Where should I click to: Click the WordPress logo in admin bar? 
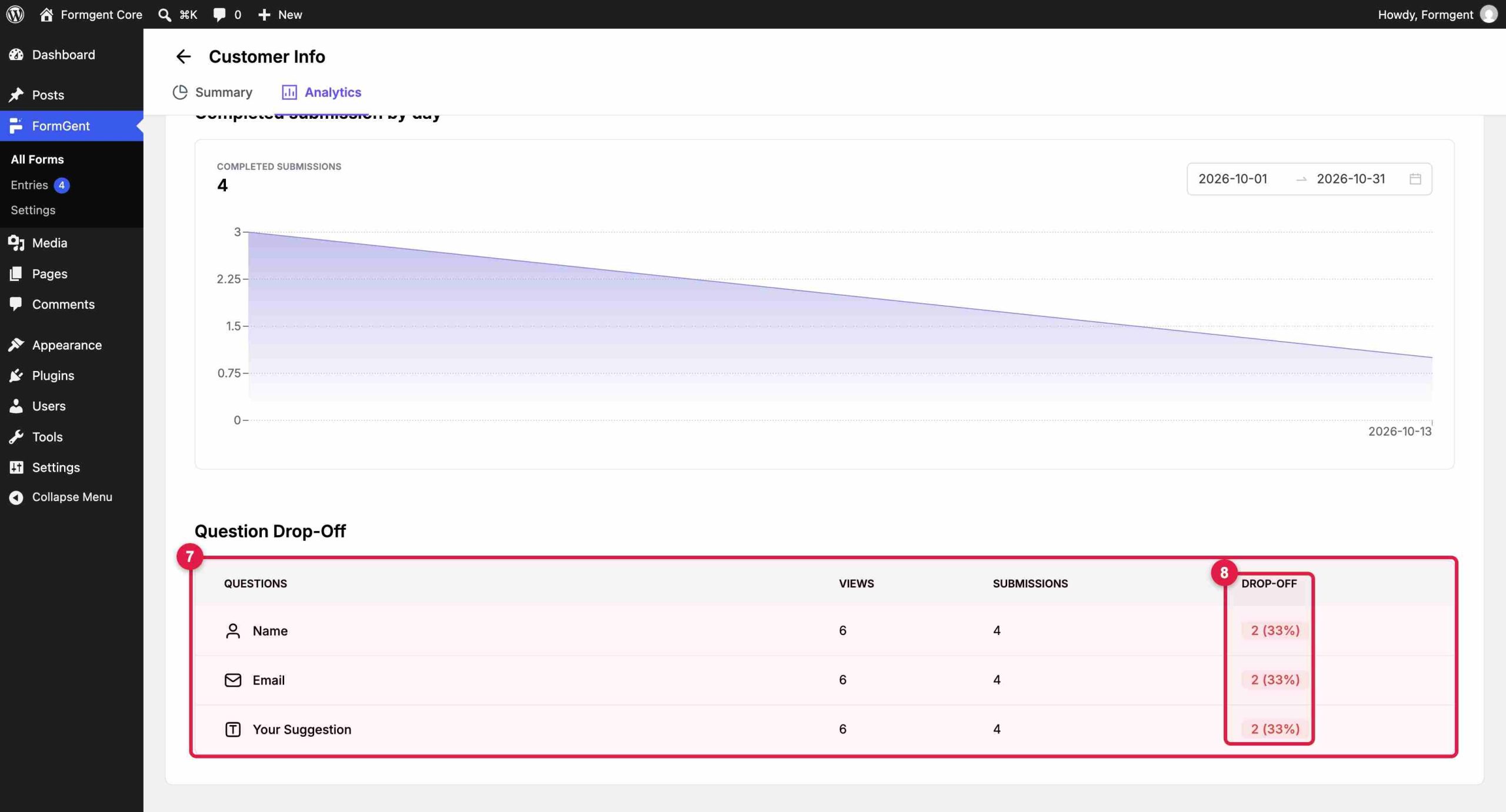[x=15, y=14]
